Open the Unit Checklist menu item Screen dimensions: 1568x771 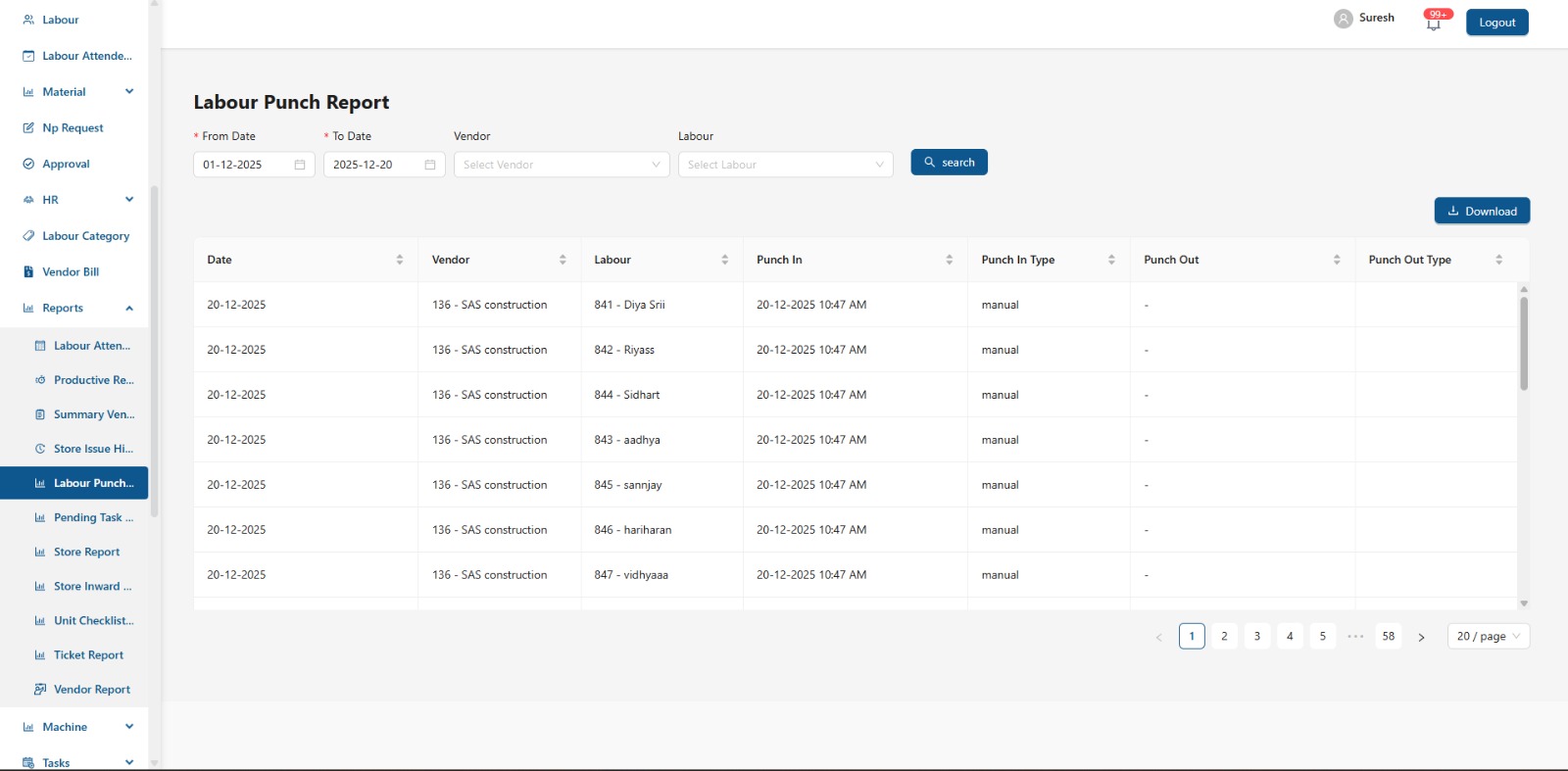[x=74, y=620]
